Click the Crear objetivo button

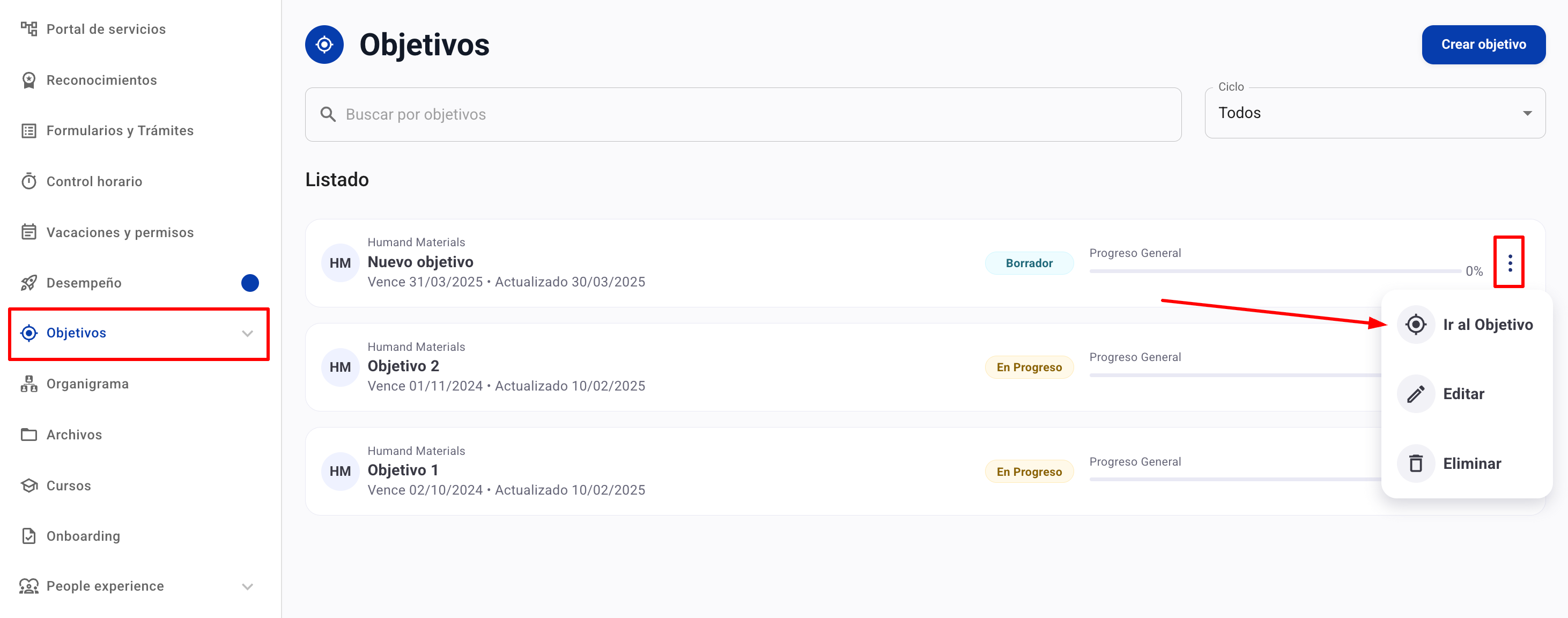point(1483,45)
